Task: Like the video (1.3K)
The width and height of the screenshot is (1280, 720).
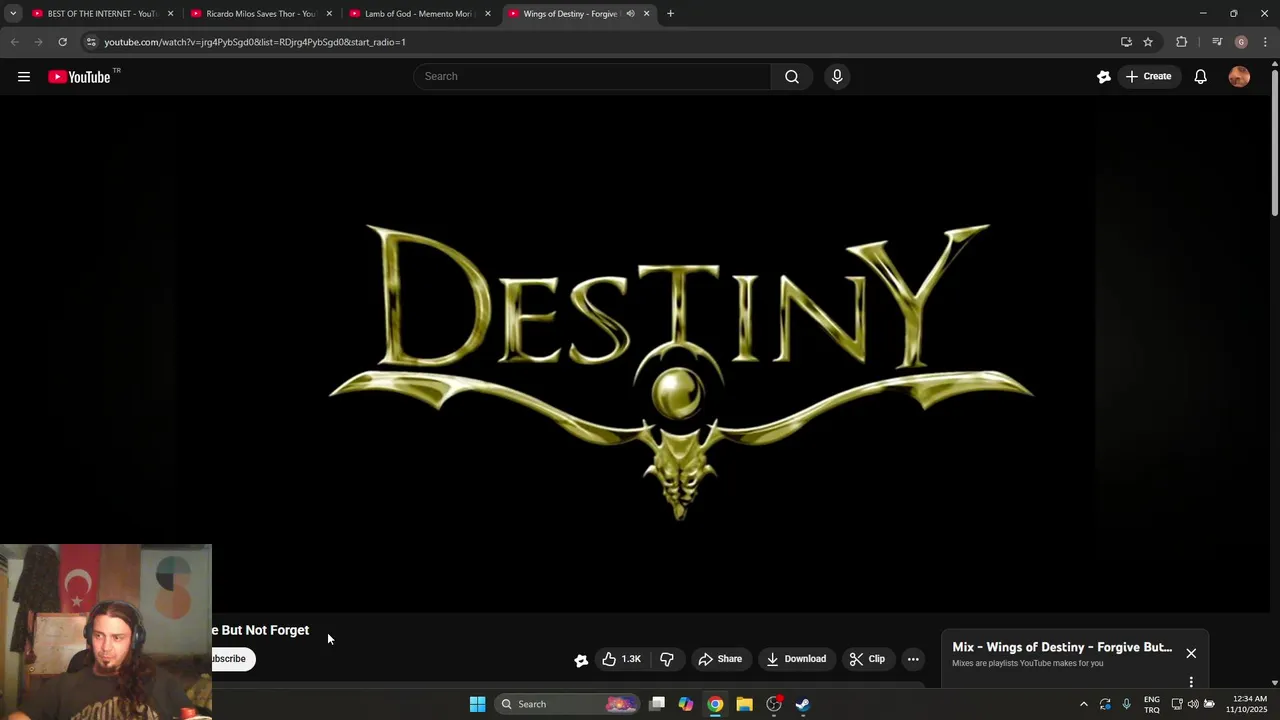Action: click(621, 659)
